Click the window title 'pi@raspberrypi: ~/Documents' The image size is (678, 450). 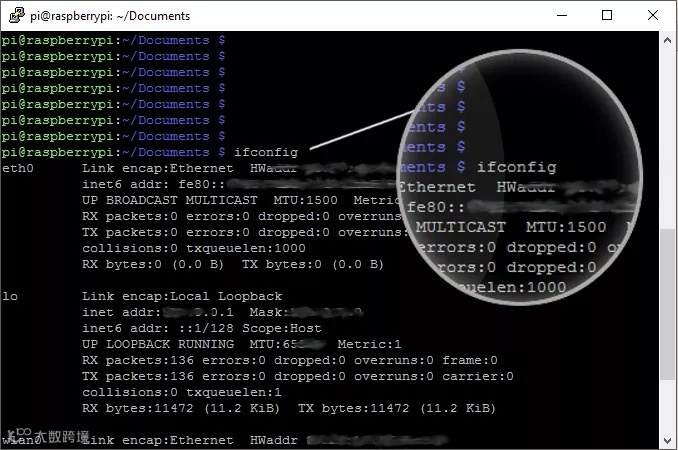tap(110, 16)
